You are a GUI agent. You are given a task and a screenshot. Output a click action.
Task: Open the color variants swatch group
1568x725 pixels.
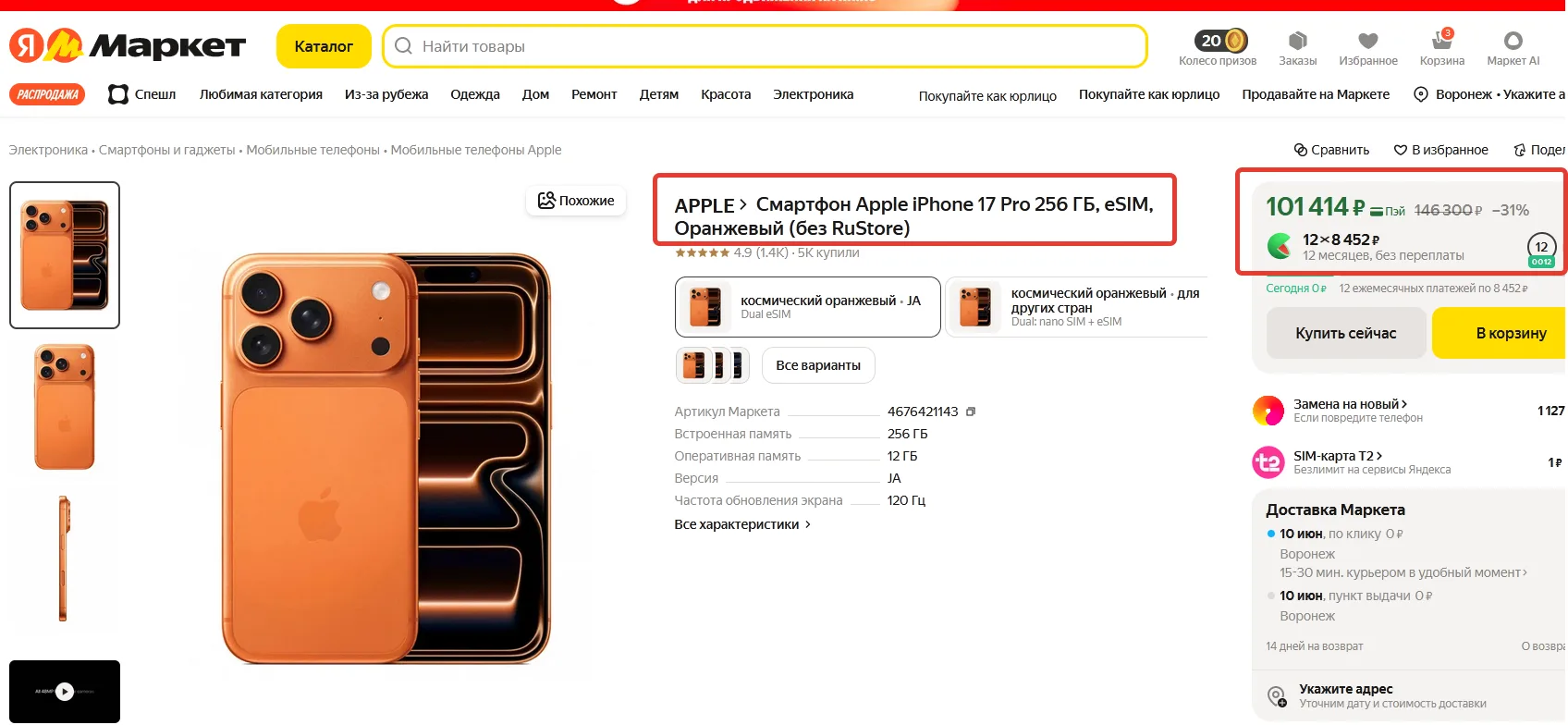coord(713,365)
